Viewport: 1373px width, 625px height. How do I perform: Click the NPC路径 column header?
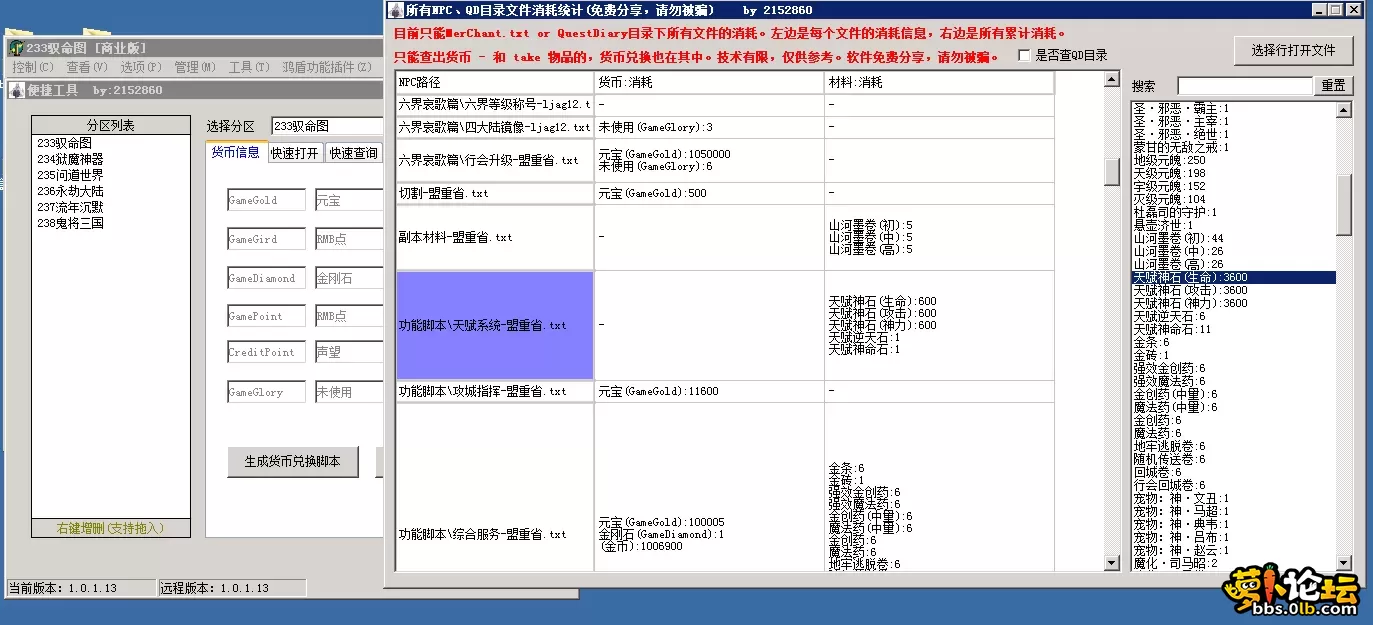click(x=494, y=82)
